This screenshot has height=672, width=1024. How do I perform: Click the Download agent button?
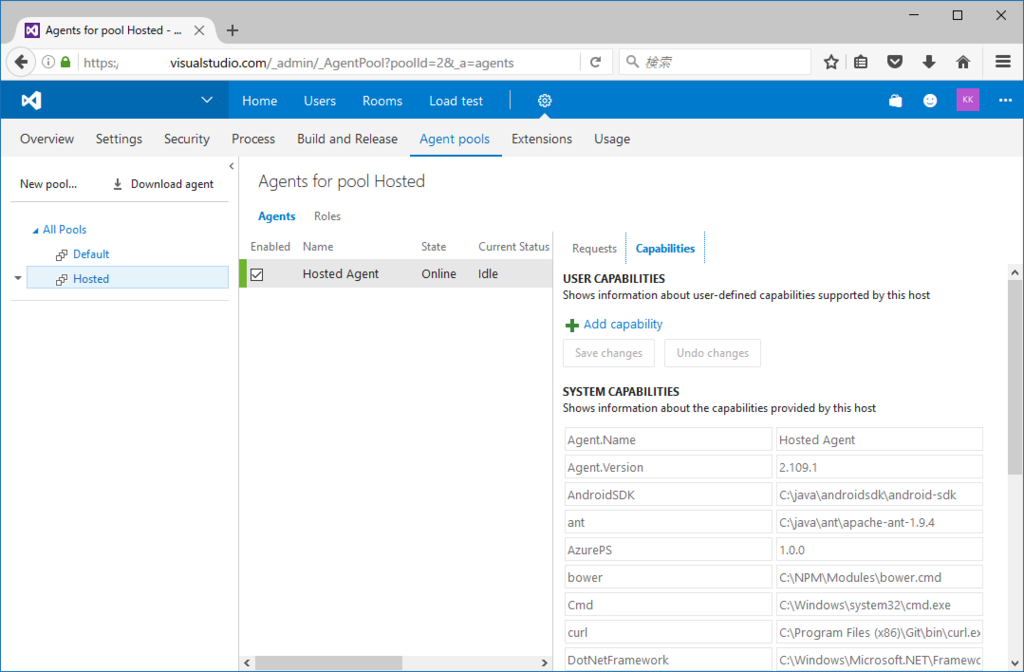click(163, 184)
